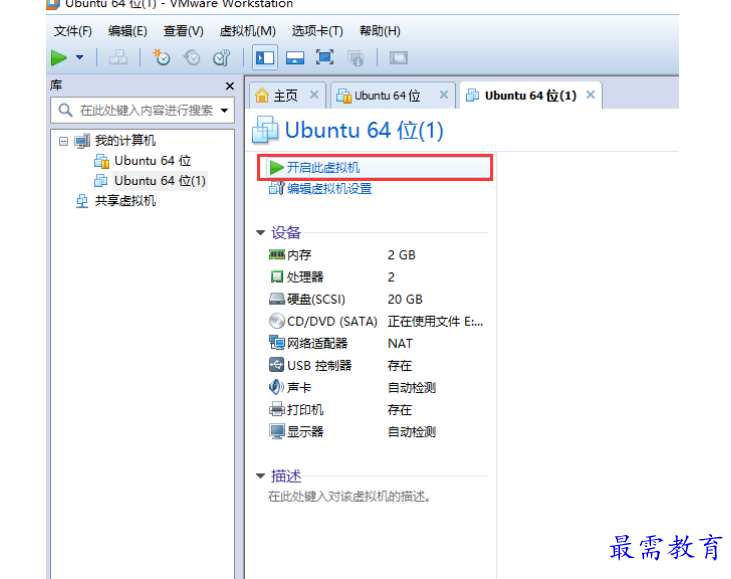
Task: Click the NAT network value
Action: pos(400,344)
